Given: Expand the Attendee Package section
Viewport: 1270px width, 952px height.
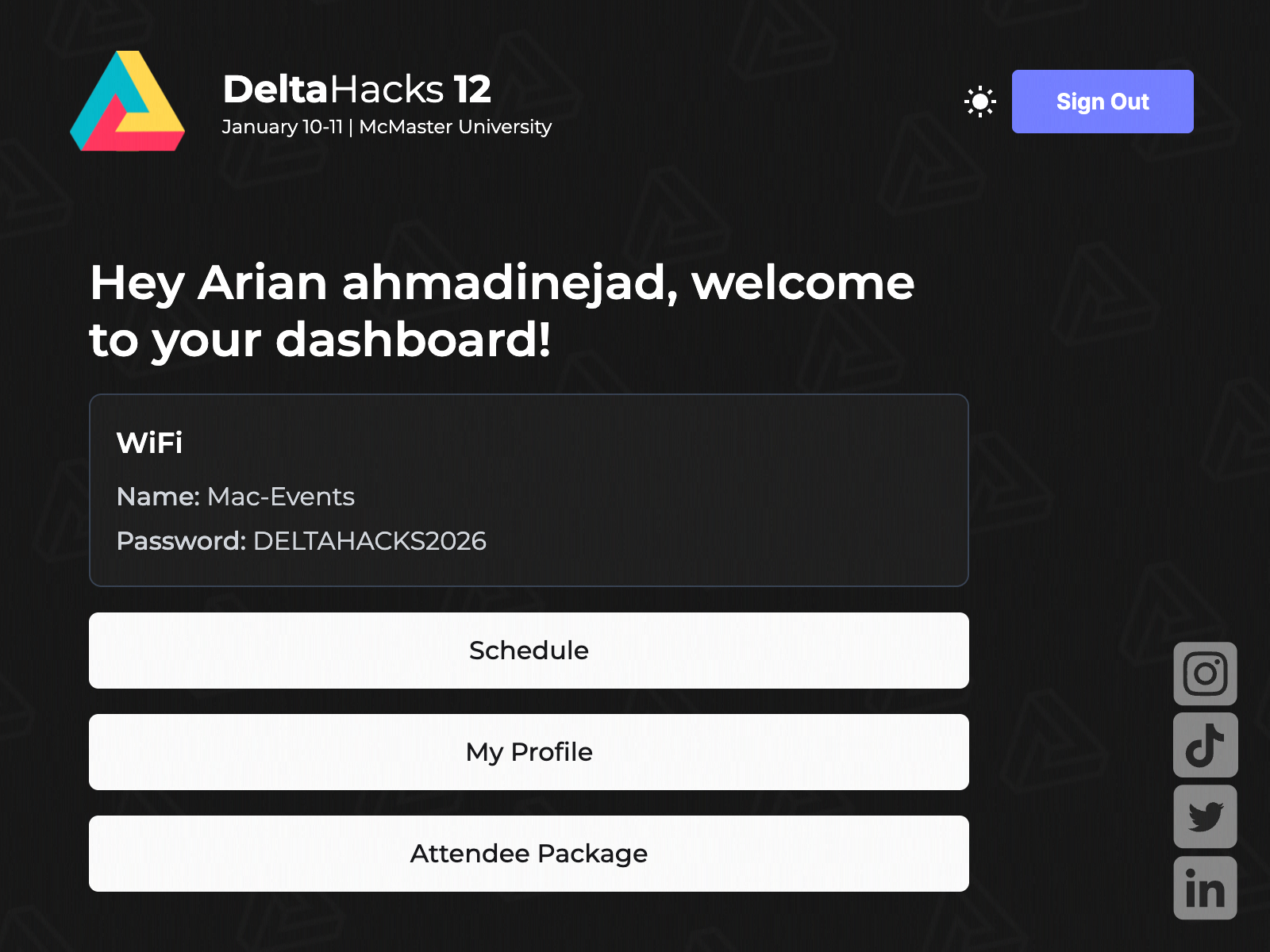Looking at the screenshot, I should [x=529, y=854].
